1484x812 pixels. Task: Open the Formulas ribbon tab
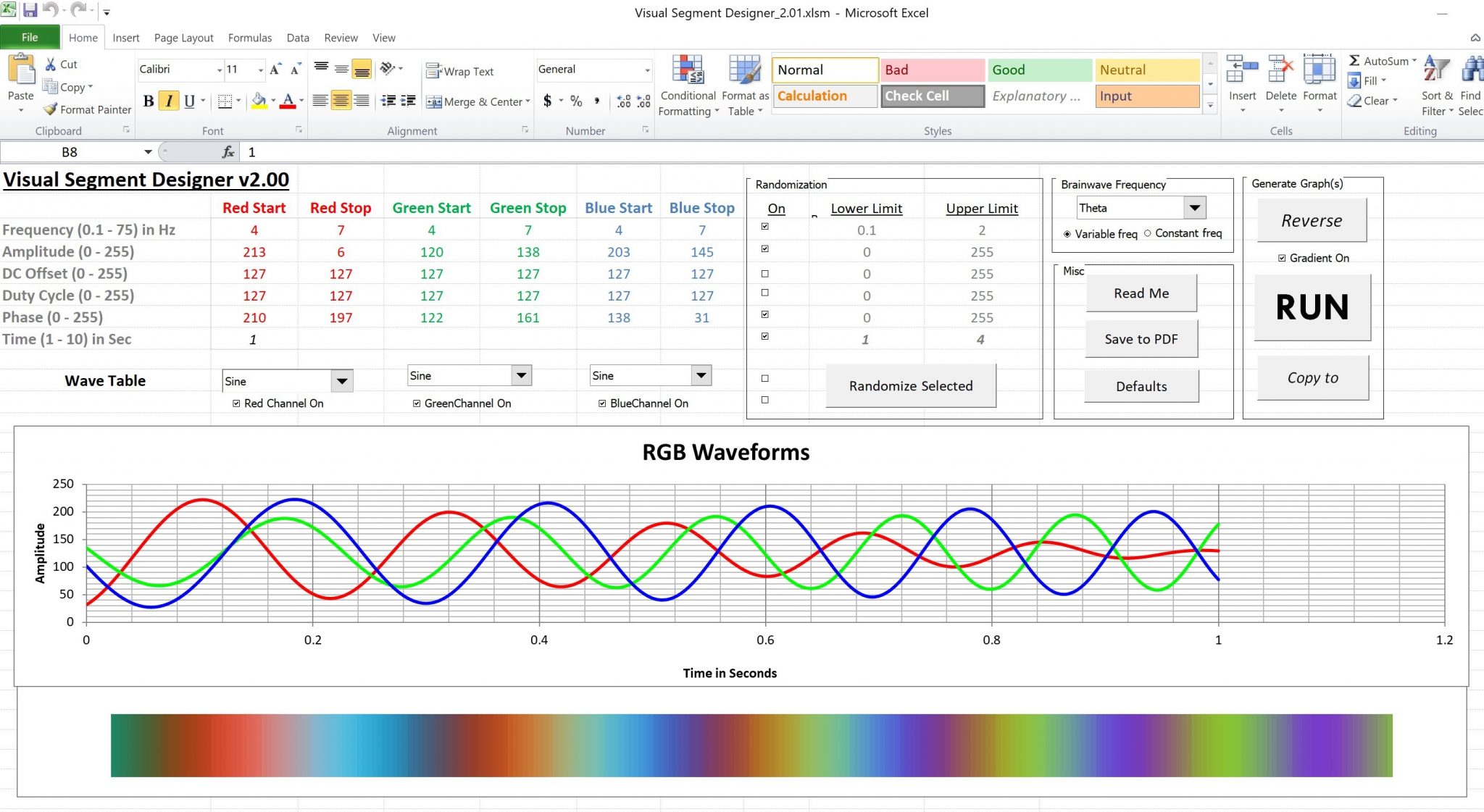tap(249, 38)
